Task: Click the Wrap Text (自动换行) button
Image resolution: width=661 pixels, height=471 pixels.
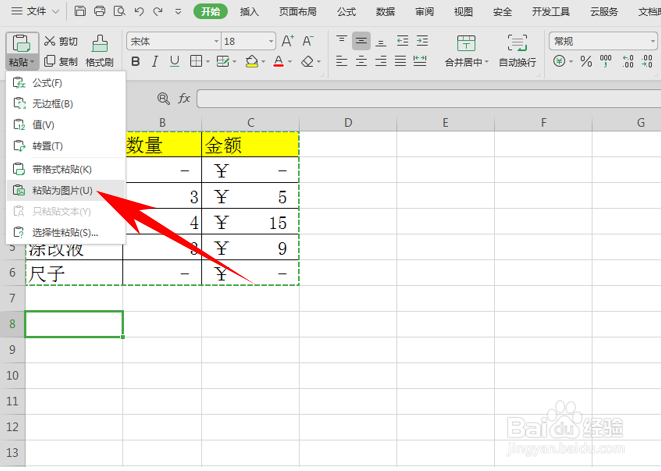Action: 517,51
